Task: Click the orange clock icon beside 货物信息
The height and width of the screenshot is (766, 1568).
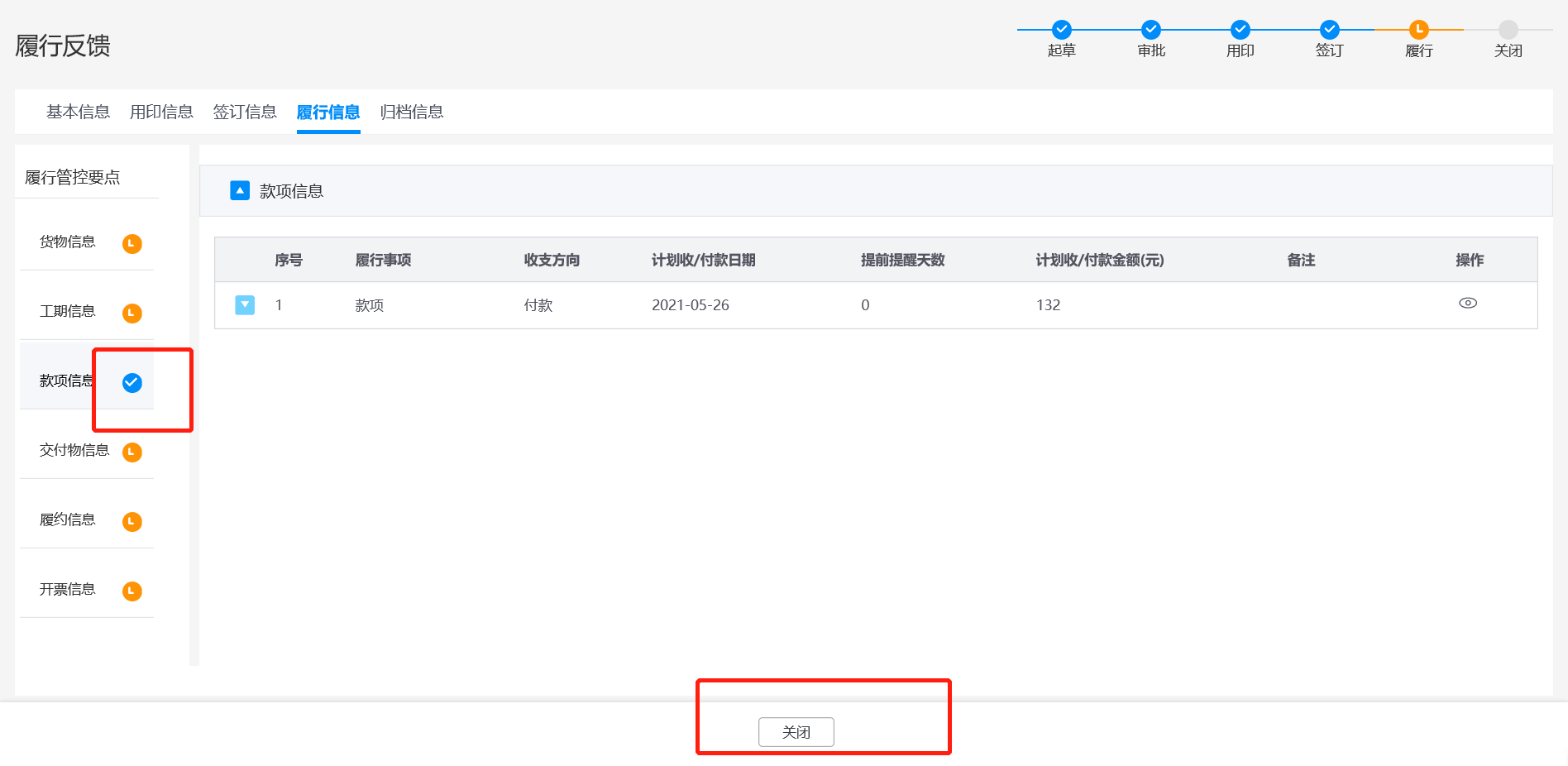Action: 131,243
